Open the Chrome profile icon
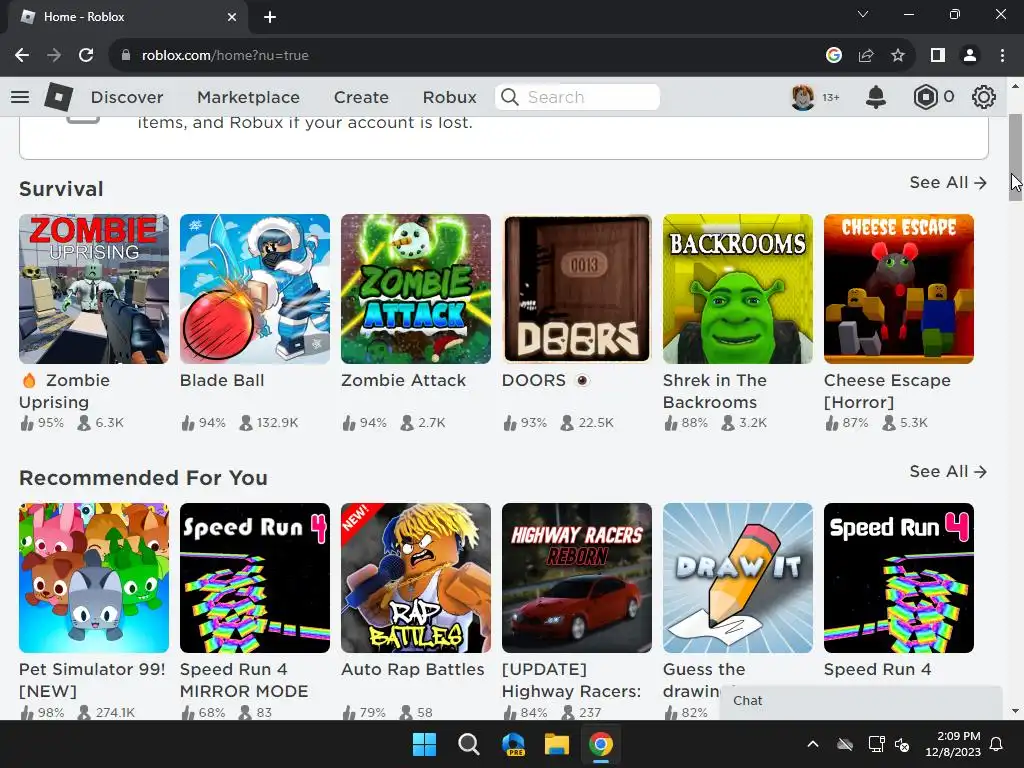The height and width of the screenshot is (768, 1024). pos(970,56)
